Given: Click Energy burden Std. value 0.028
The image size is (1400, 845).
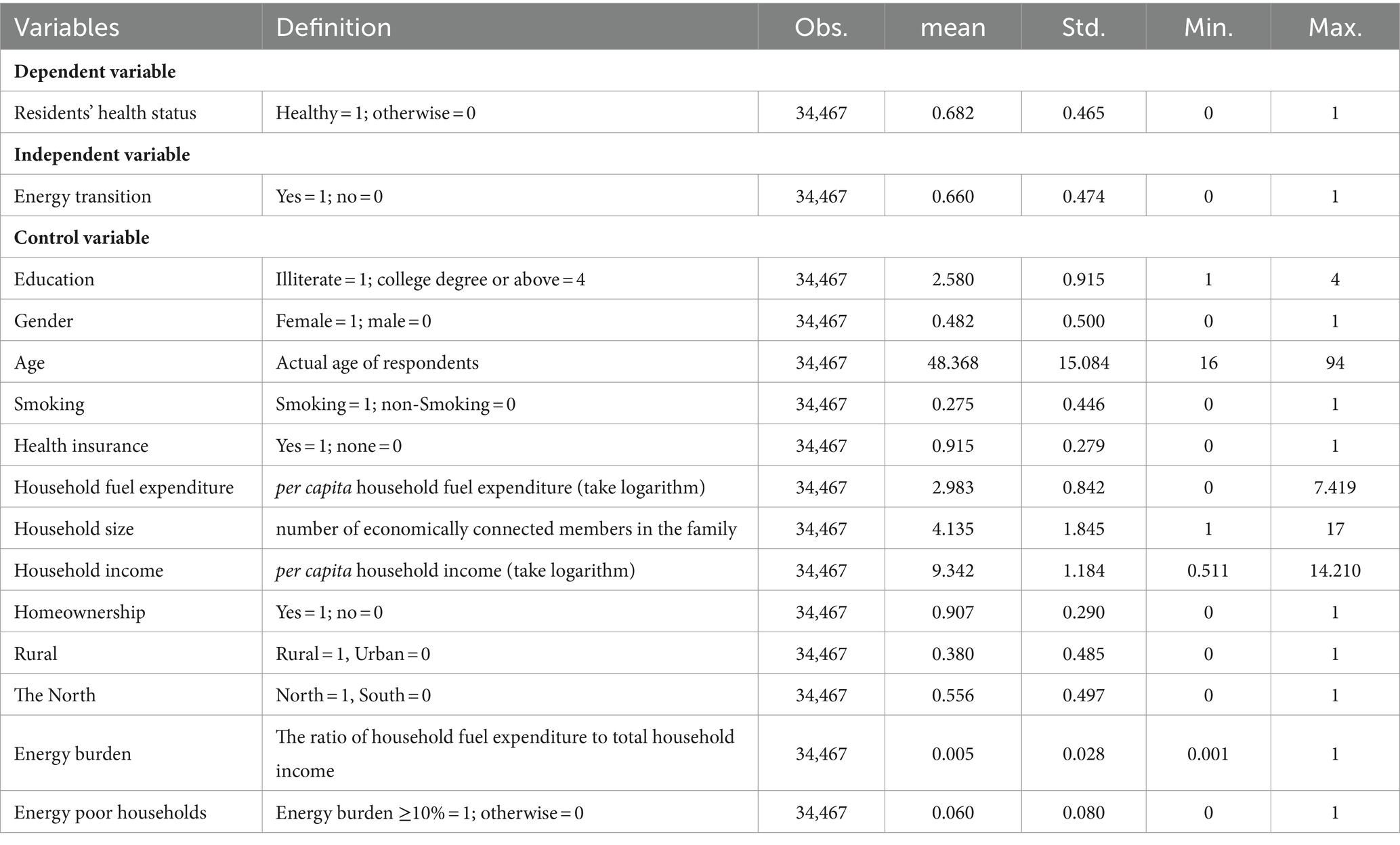Looking at the screenshot, I should click(1084, 754).
